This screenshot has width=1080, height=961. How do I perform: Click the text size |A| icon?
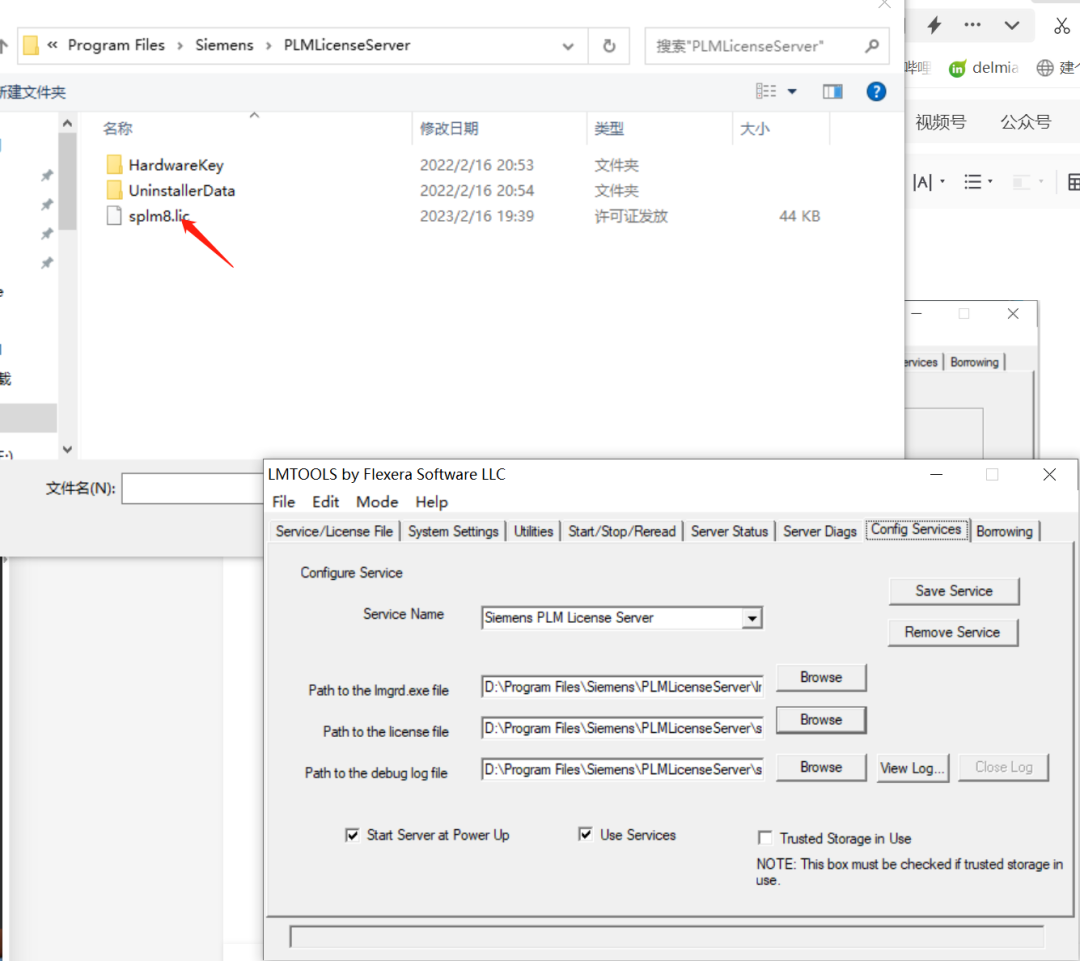coord(922,182)
